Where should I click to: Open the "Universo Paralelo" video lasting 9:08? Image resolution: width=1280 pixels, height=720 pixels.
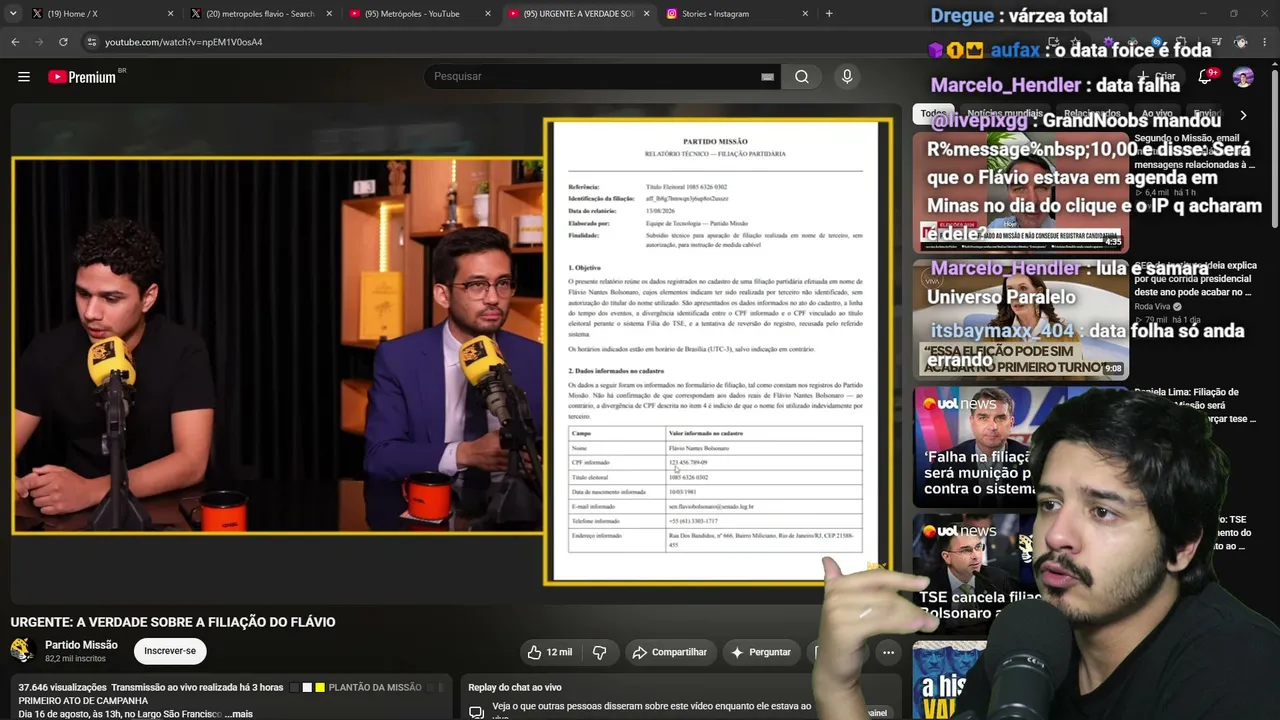pos(1020,320)
